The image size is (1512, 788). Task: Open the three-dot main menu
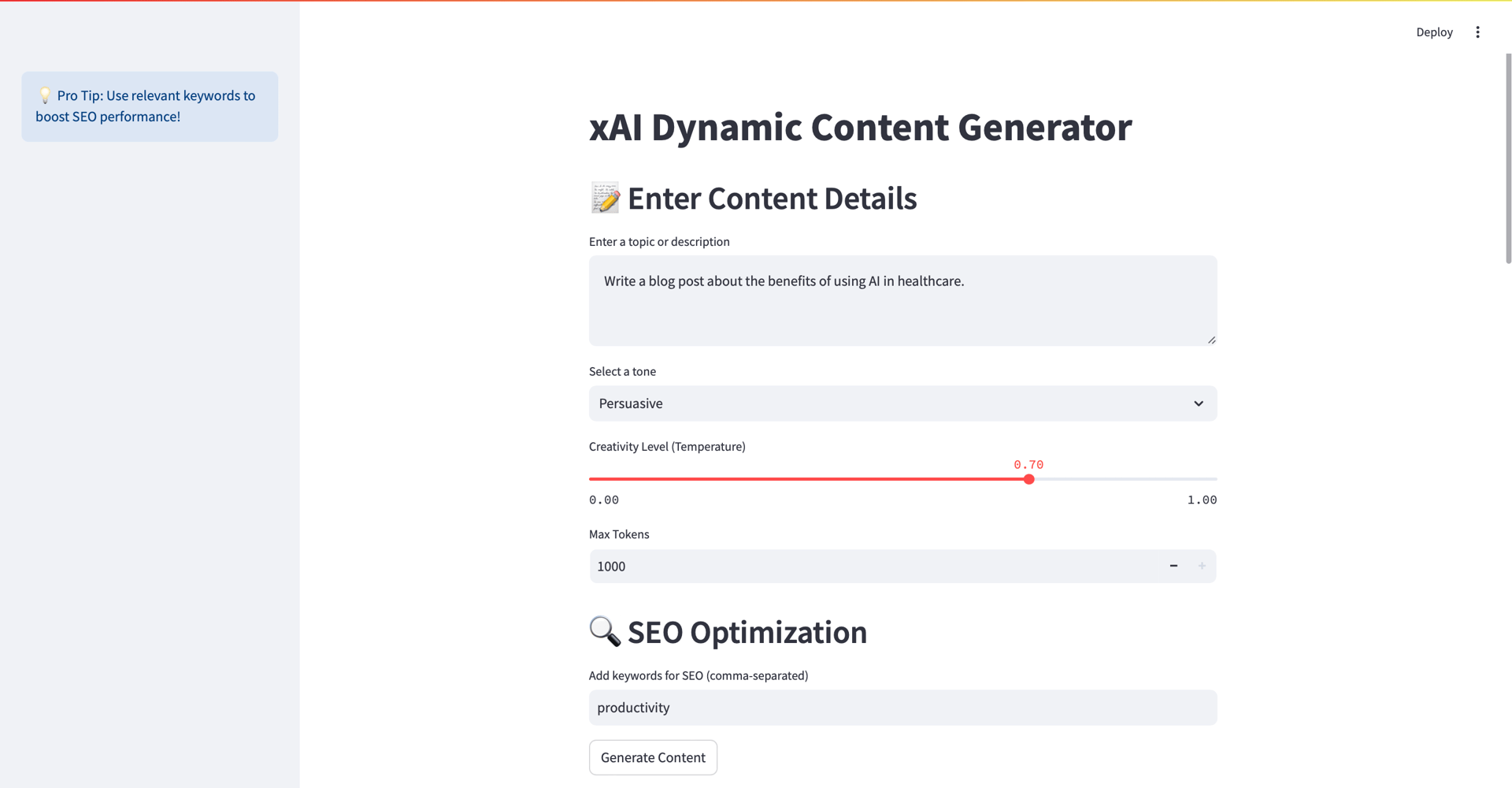[1477, 32]
